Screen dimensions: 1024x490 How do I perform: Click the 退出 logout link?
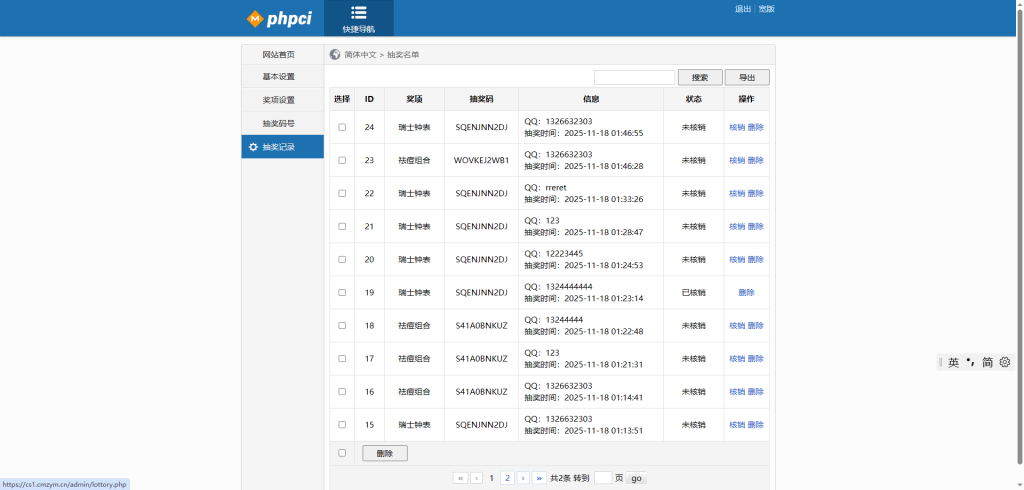(x=743, y=9)
